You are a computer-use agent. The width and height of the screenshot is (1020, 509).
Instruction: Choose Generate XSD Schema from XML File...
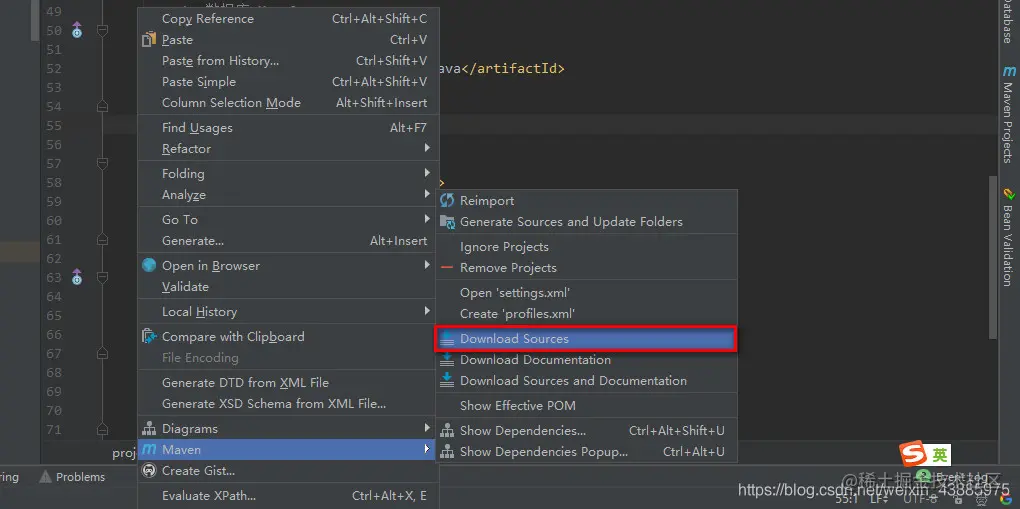point(288,404)
